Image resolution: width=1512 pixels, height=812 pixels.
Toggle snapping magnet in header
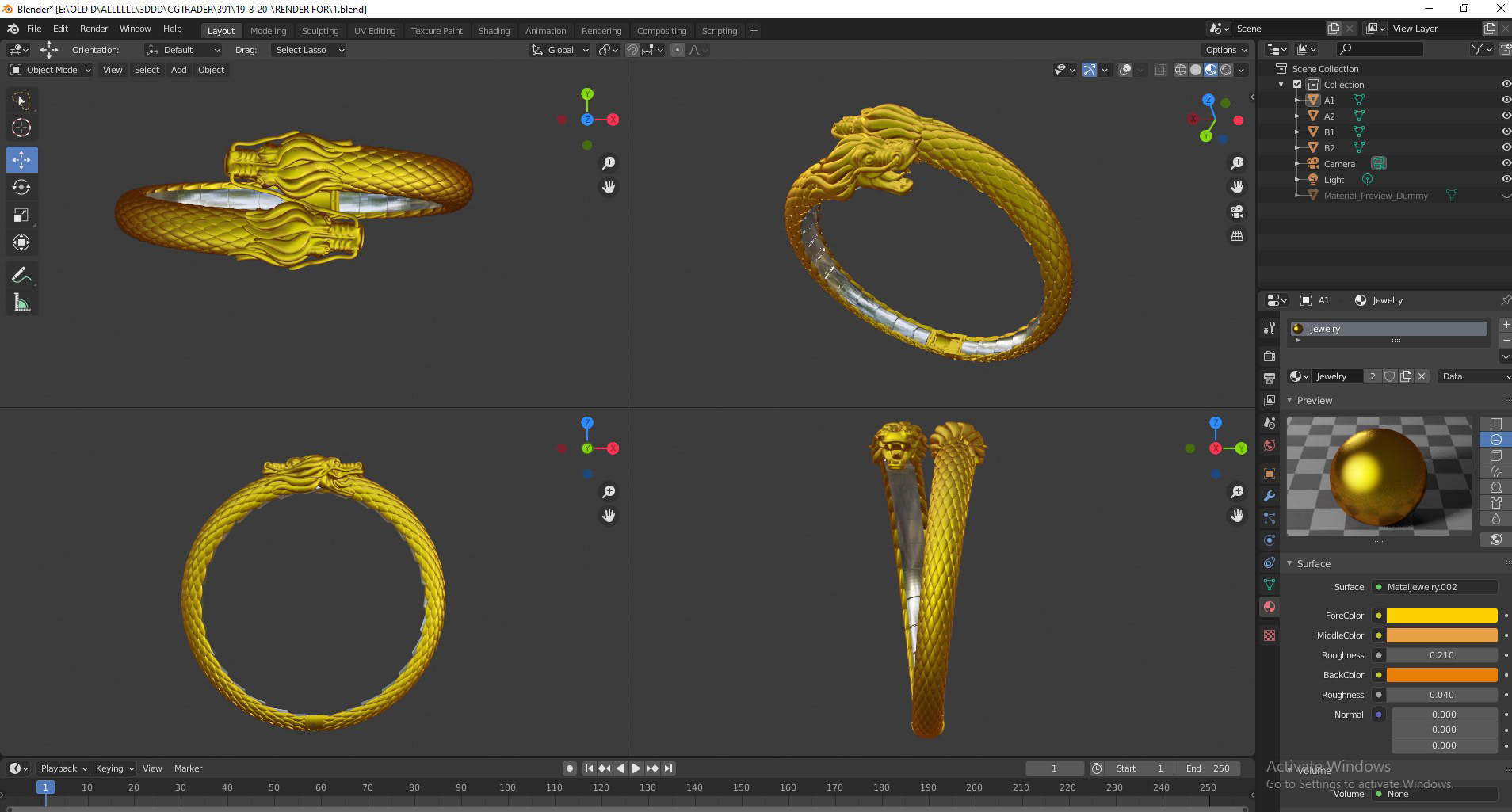pyautogui.click(x=632, y=50)
